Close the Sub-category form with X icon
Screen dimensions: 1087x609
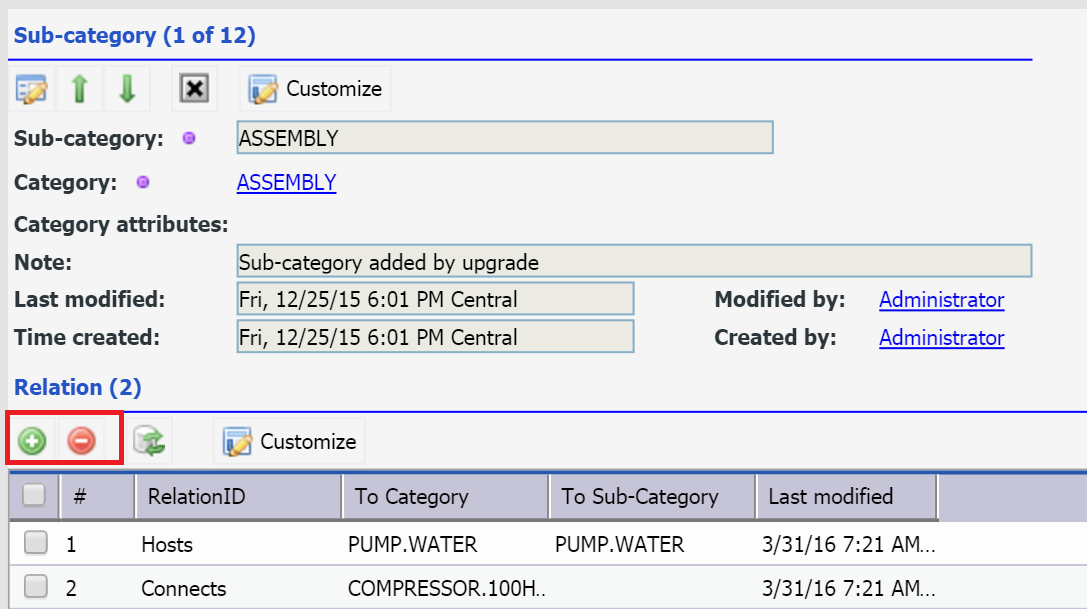pos(194,89)
